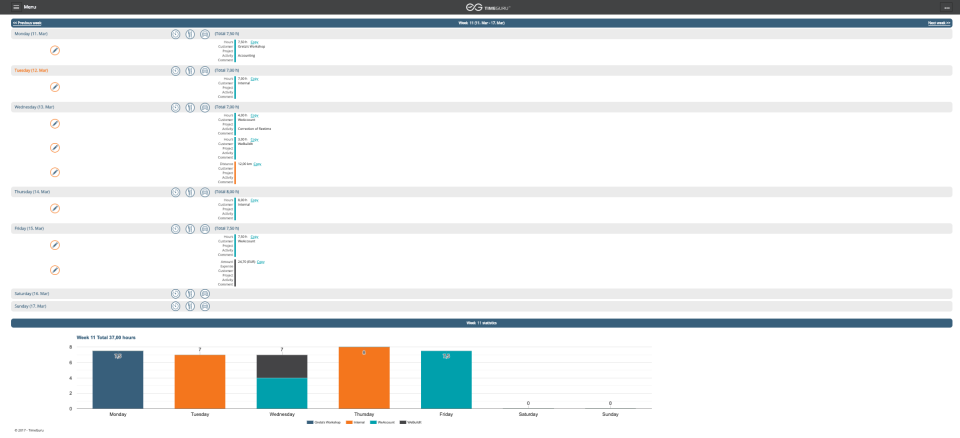
Task: Open the more options button at top right
Action: tap(947, 7)
